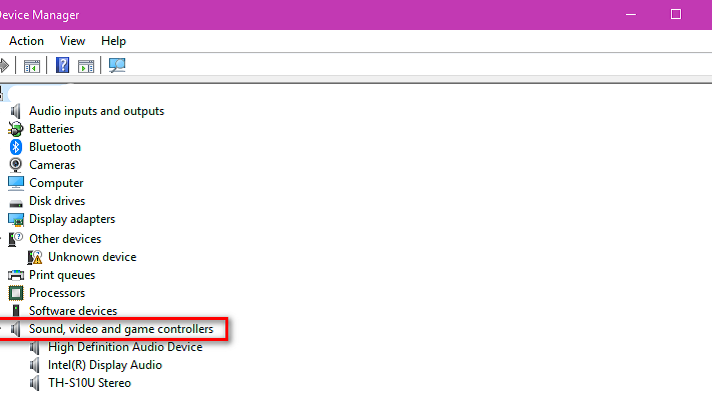Click the Software devices icon
712x400 pixels.
16,311
